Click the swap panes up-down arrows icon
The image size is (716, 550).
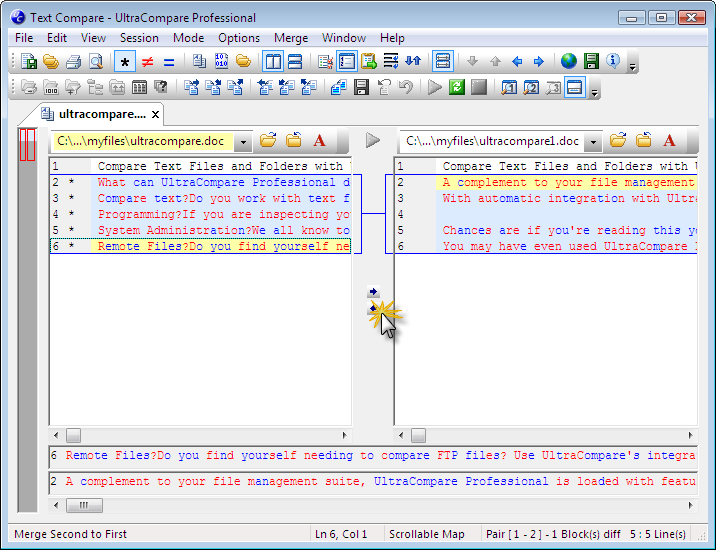coord(413,61)
